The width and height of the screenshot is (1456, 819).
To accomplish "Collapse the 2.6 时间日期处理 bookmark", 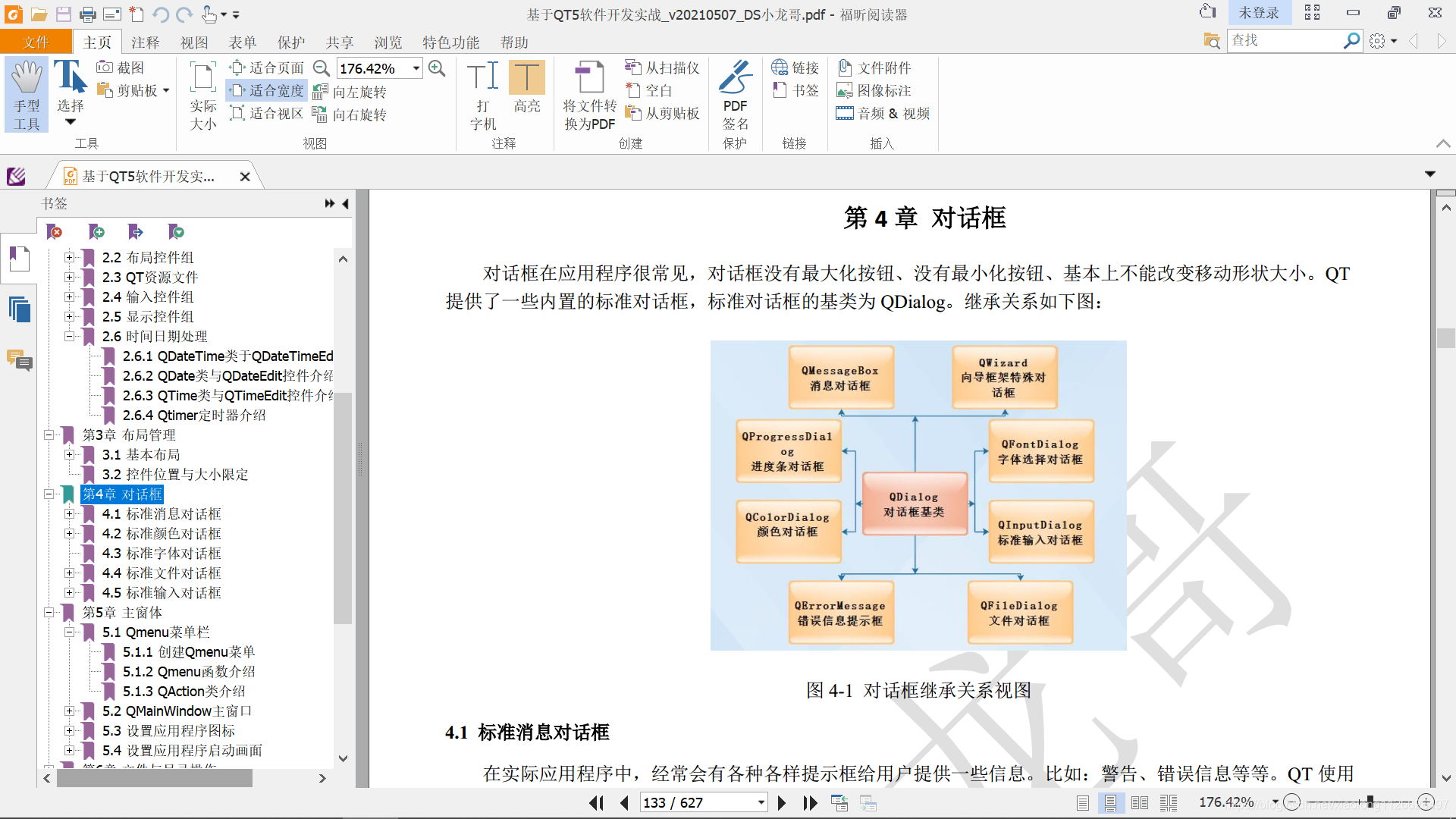I will point(69,336).
